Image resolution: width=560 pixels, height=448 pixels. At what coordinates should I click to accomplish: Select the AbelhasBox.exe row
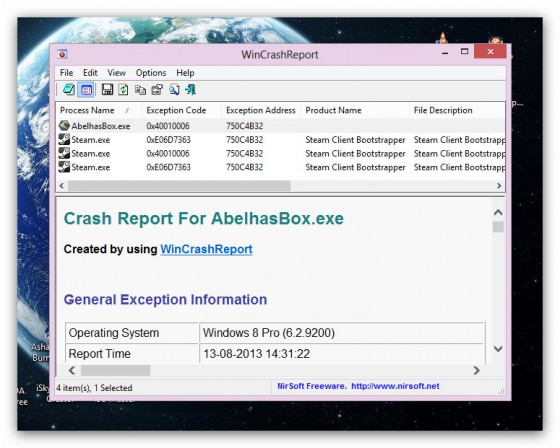(x=280, y=126)
